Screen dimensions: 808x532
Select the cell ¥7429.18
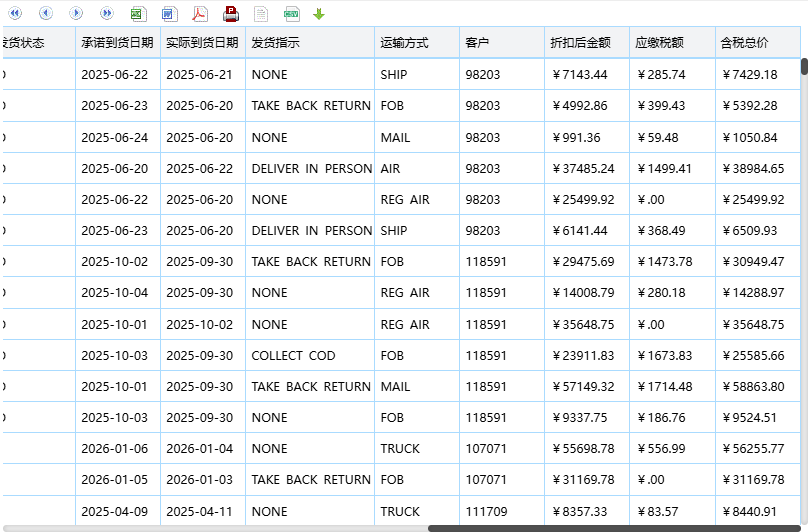(x=758, y=74)
